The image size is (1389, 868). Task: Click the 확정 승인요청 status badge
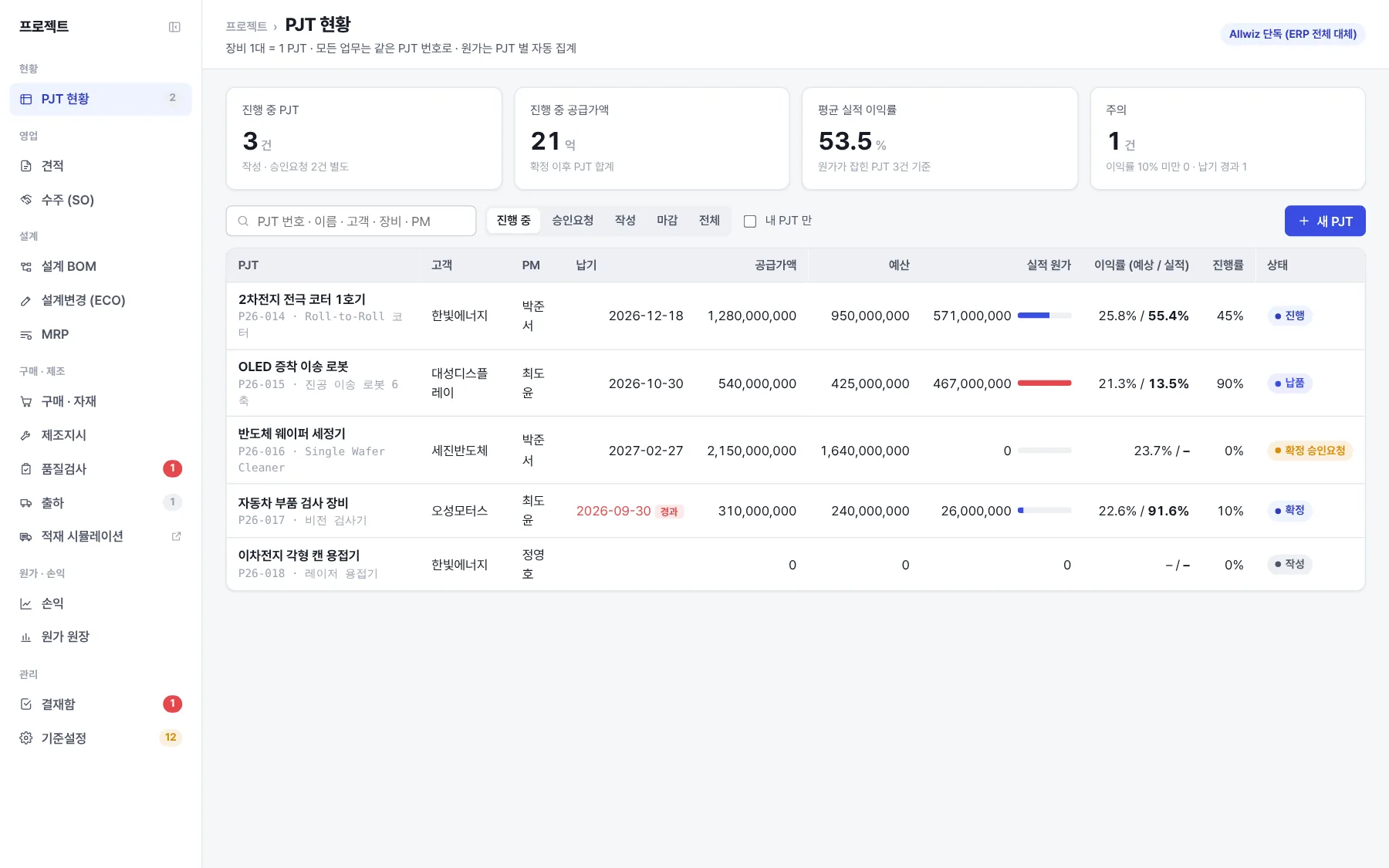[x=1310, y=451]
